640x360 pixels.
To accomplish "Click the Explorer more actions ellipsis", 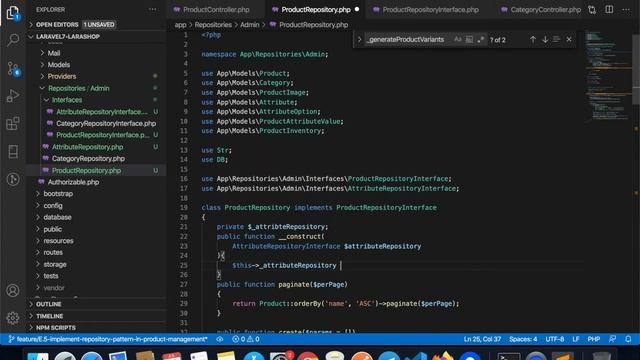I will pyautogui.click(x=152, y=9).
